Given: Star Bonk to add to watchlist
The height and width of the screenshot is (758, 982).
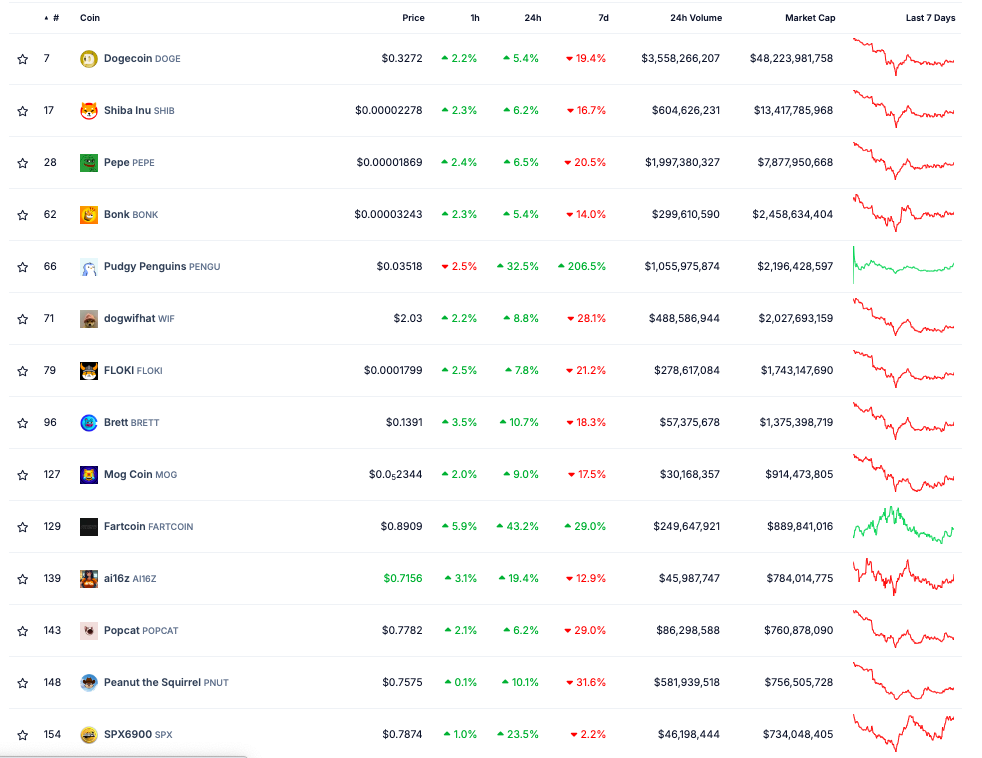Looking at the screenshot, I should pos(23,215).
